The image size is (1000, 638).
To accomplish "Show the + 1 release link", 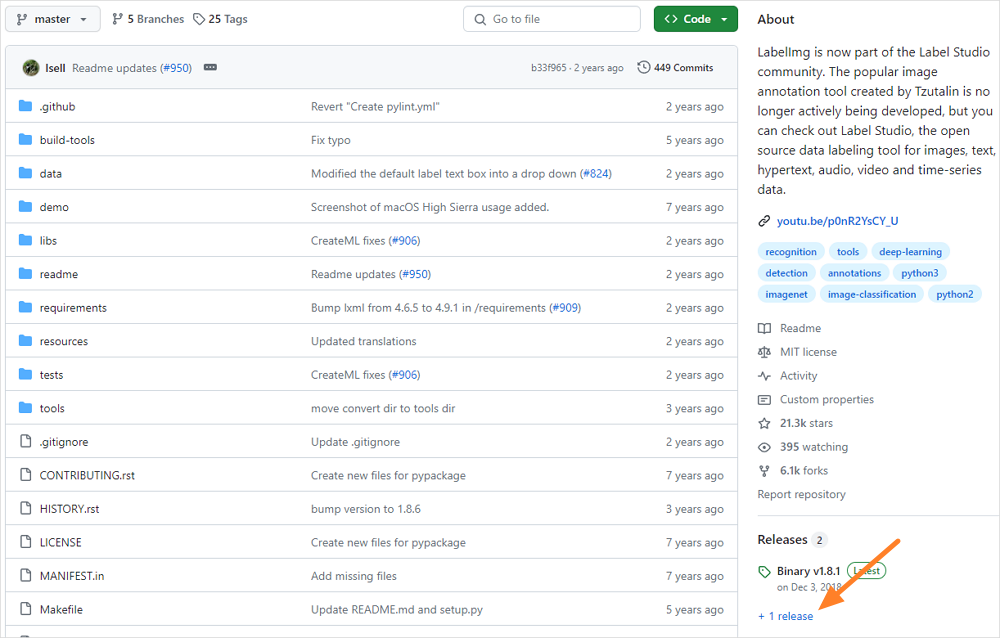I will (786, 616).
